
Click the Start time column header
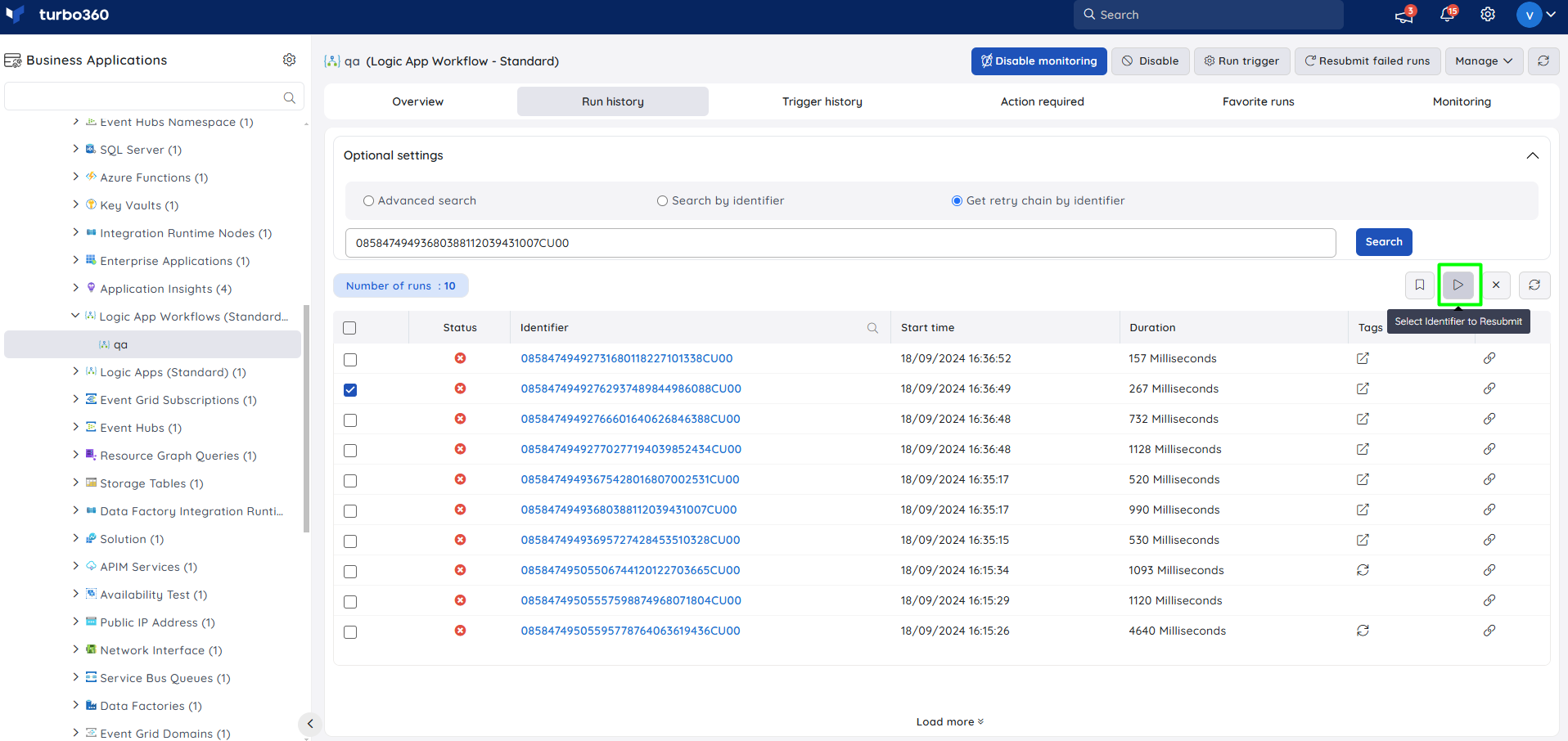[927, 327]
